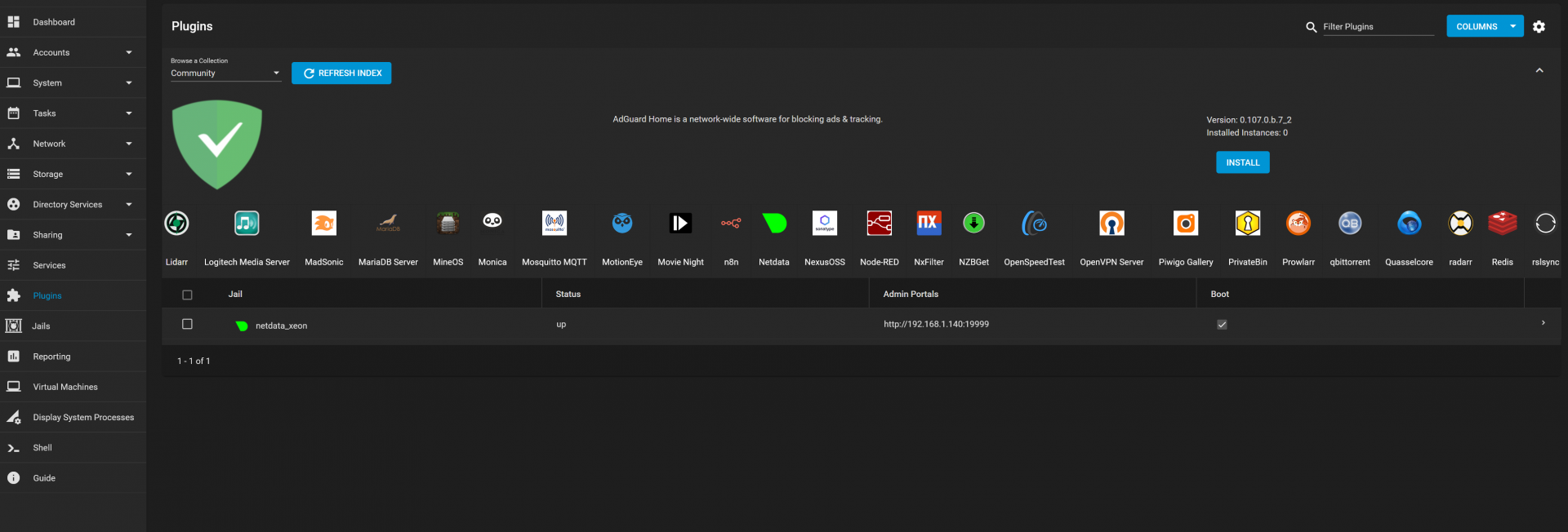Select the NZBGet plugin icon
The height and width of the screenshot is (532, 1568).
[973, 223]
